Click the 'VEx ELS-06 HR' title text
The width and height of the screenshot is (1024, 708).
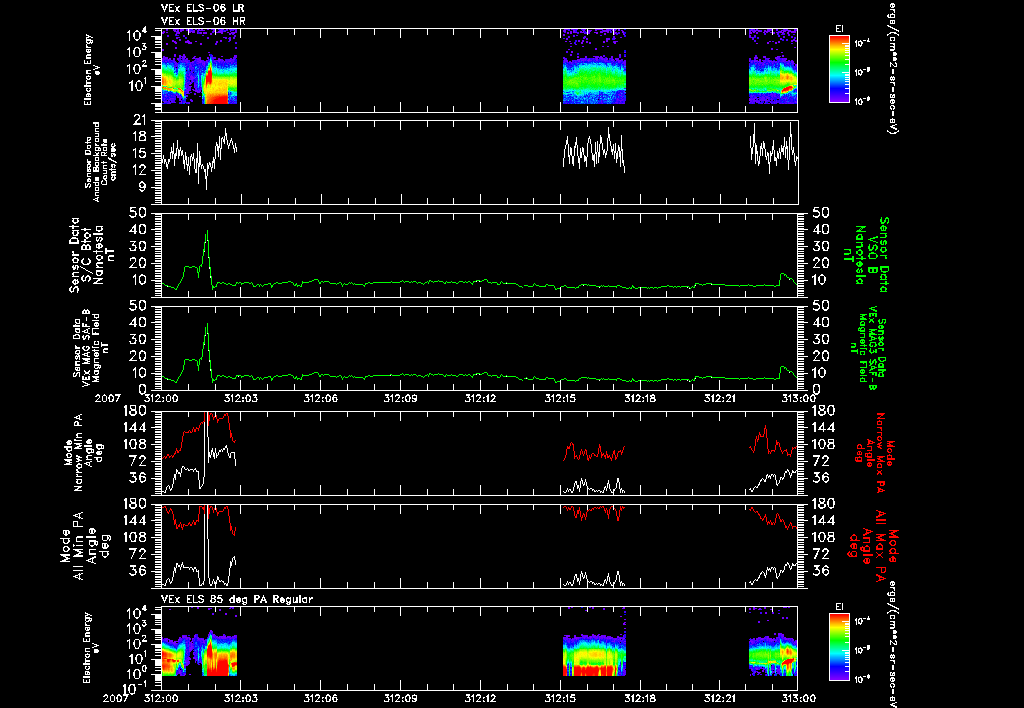(203, 21)
